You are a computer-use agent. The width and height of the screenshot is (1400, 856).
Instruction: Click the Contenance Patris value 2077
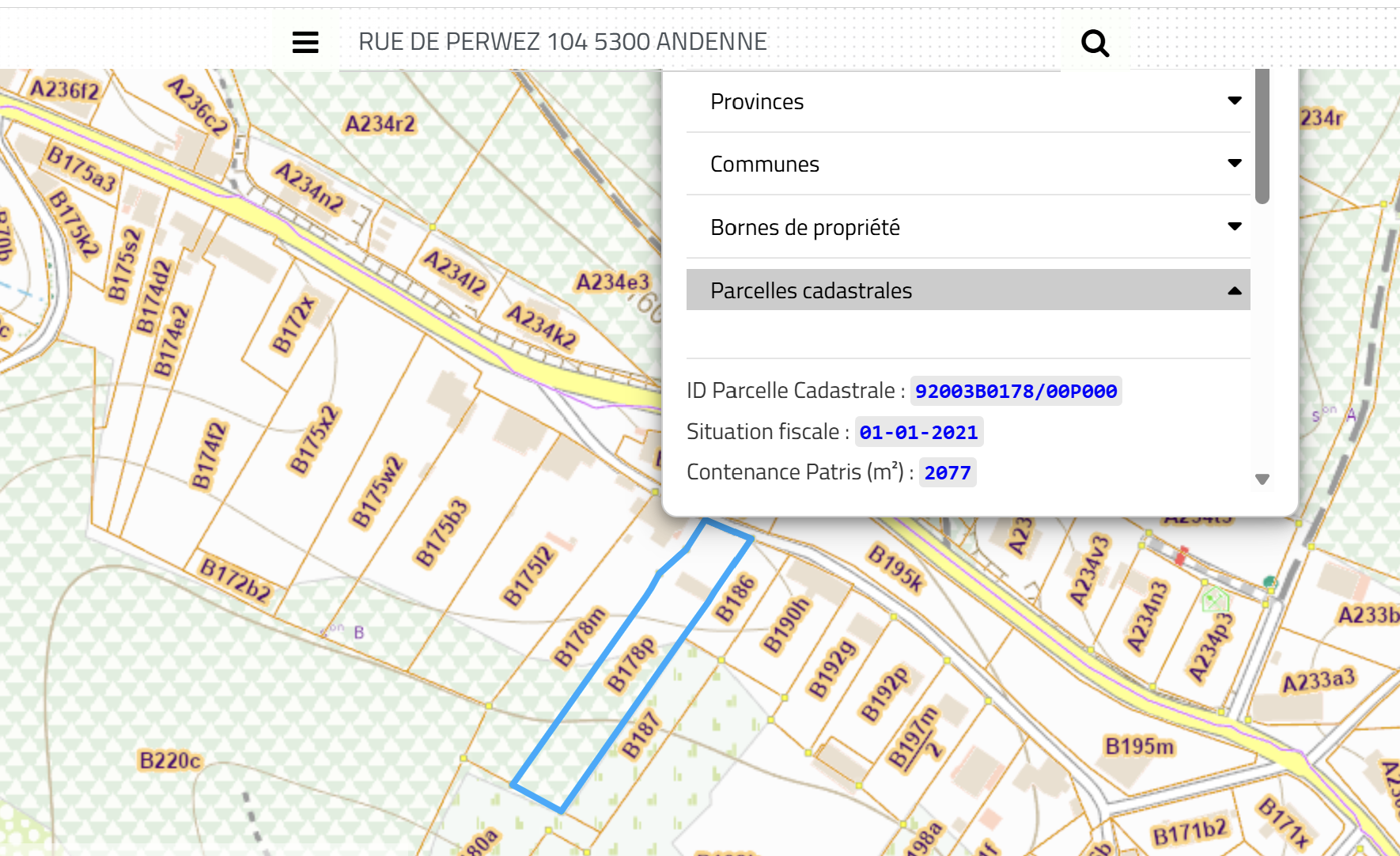[947, 473]
